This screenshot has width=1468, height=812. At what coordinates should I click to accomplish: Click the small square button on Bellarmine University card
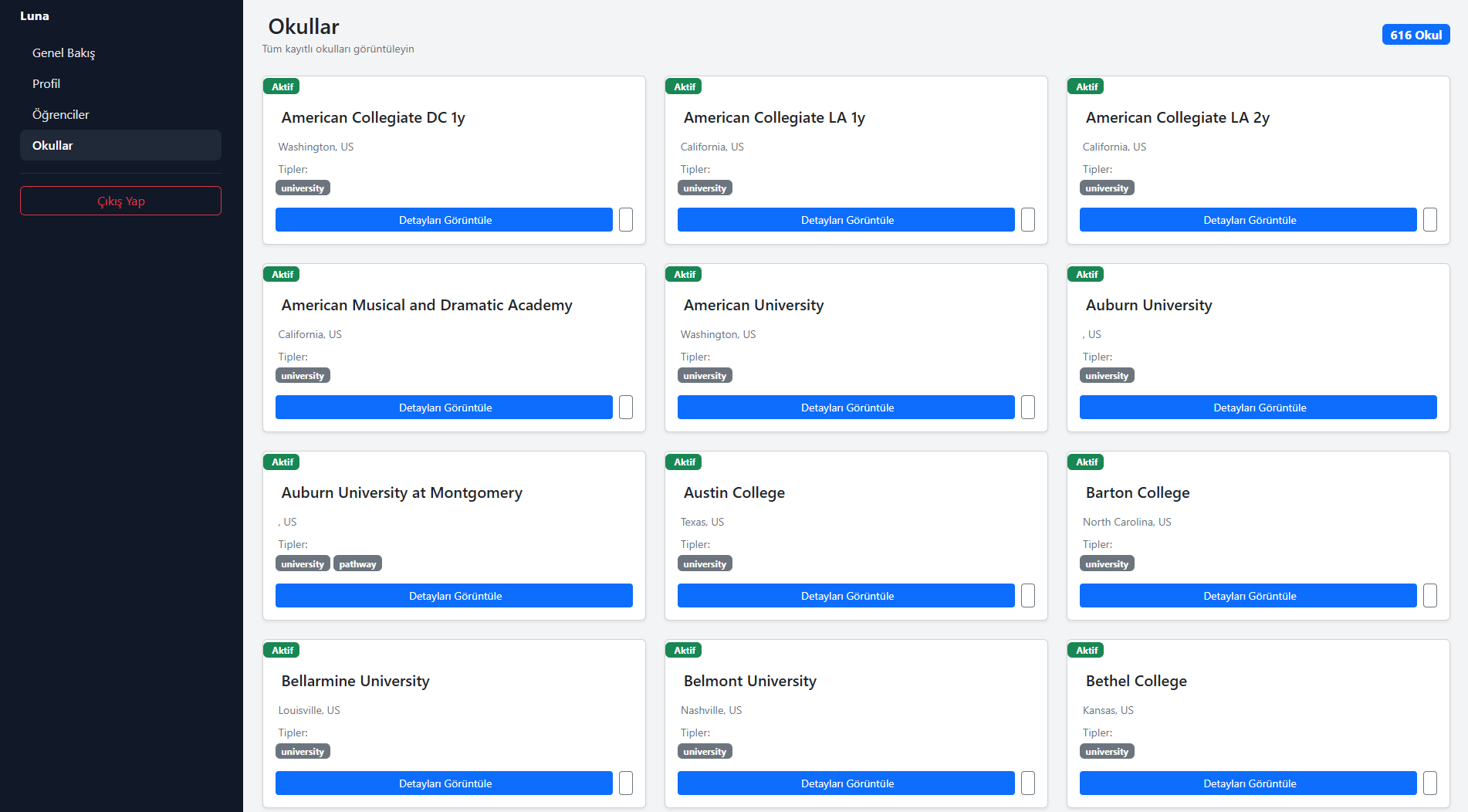626,783
